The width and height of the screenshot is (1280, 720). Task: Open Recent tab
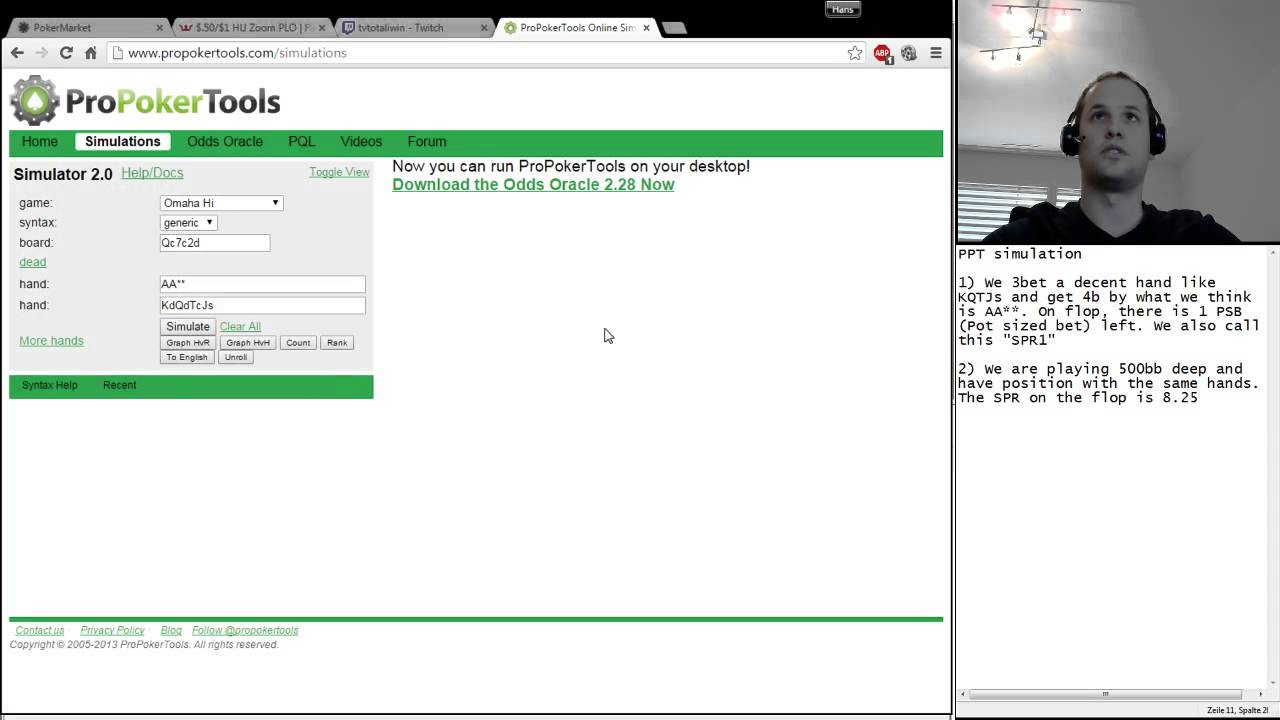[x=119, y=385]
